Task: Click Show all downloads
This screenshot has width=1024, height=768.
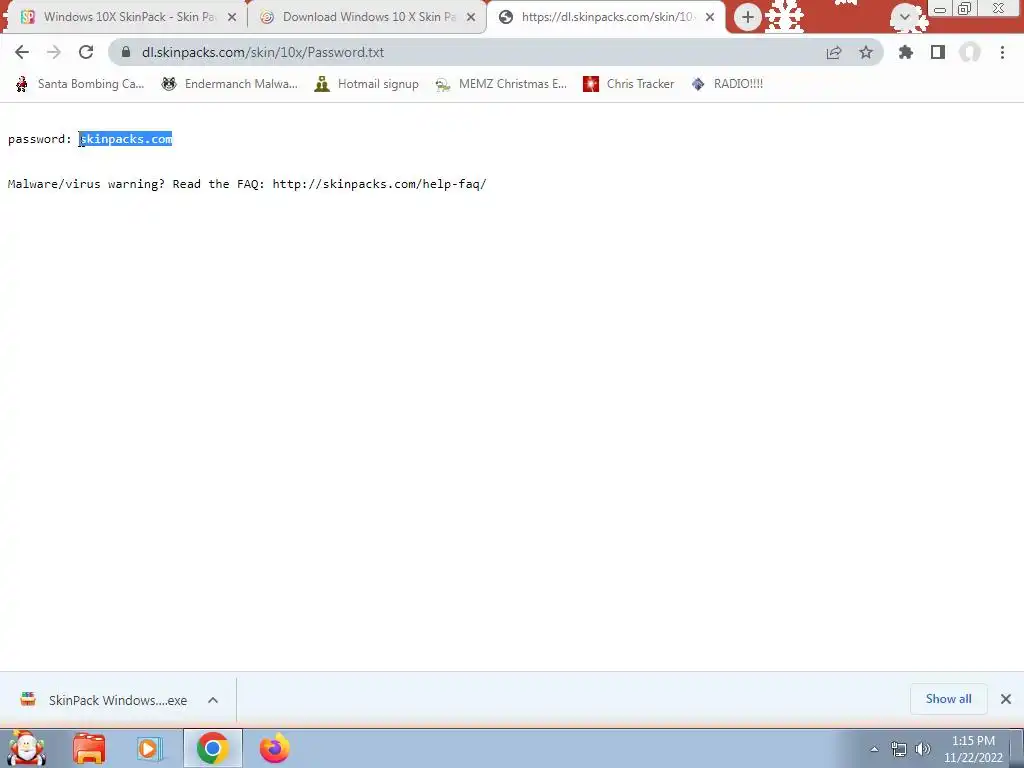Action: (948, 699)
